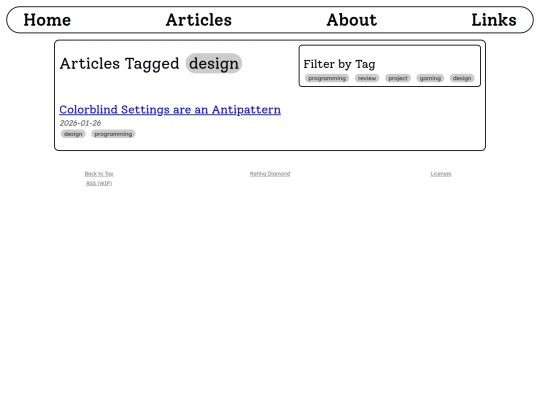Open the About page
This screenshot has height=405, width=540.
click(352, 20)
